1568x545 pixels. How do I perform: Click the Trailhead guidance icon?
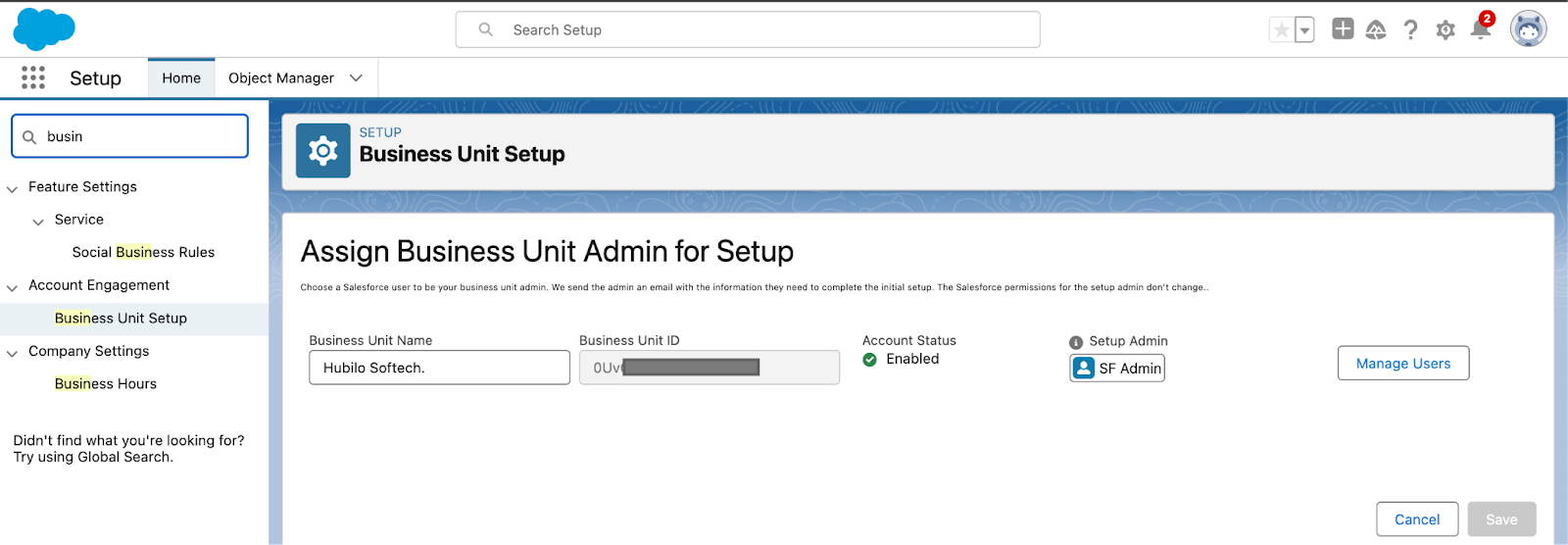pyautogui.click(x=1376, y=30)
